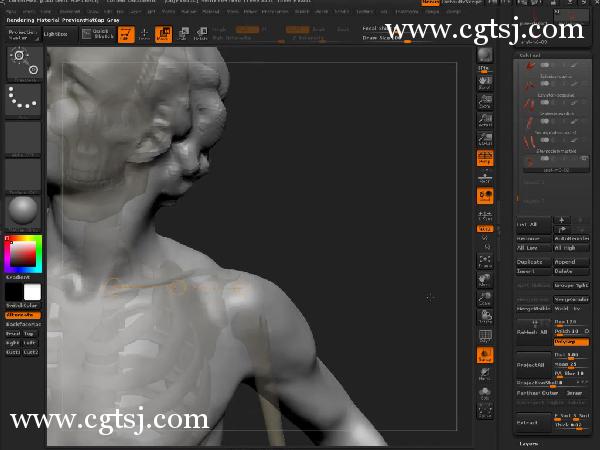Click the curved move arrow below up arrow
This screenshot has width=600, height=450.
pos(561,229)
